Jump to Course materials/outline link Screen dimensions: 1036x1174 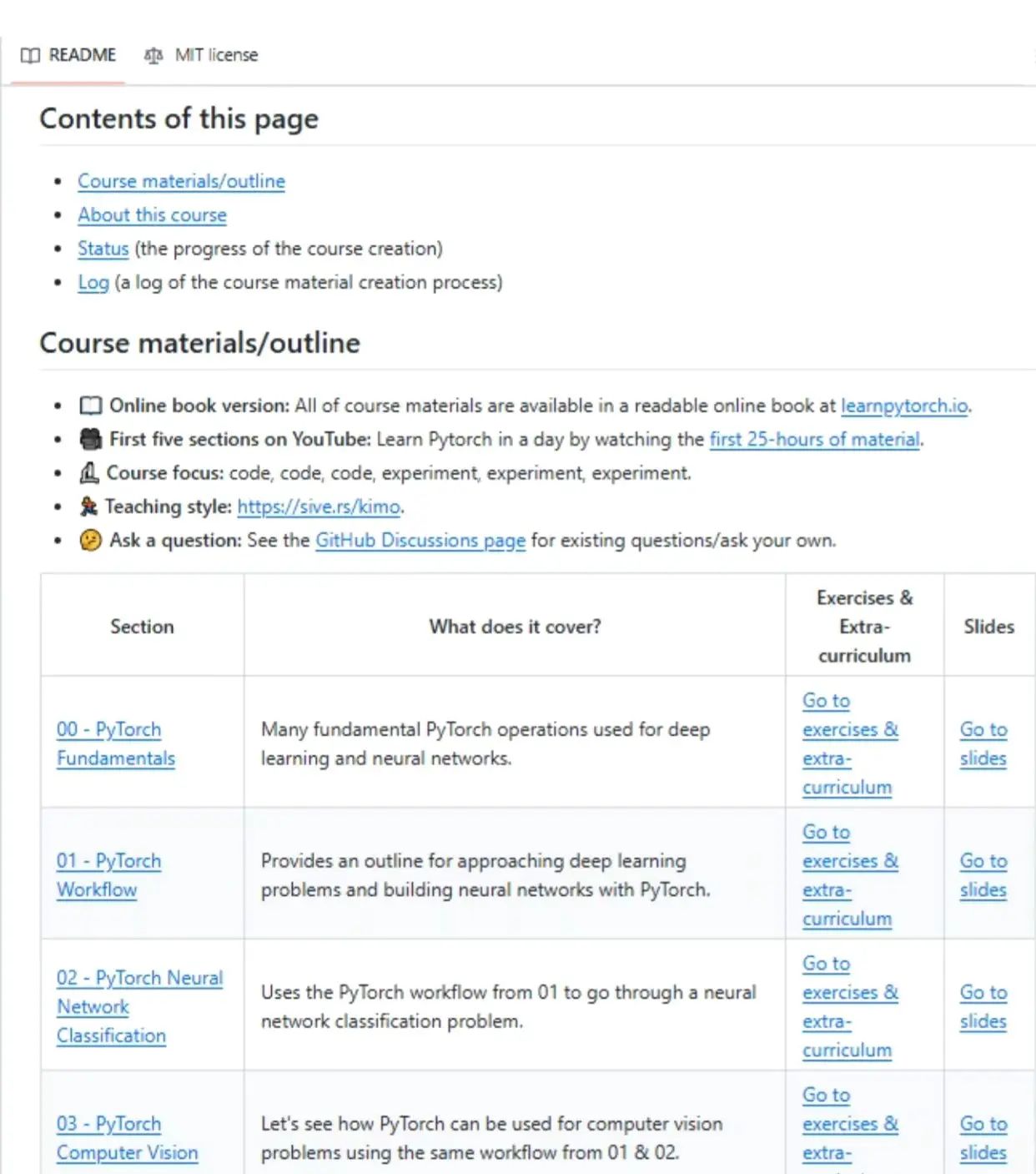(x=181, y=181)
